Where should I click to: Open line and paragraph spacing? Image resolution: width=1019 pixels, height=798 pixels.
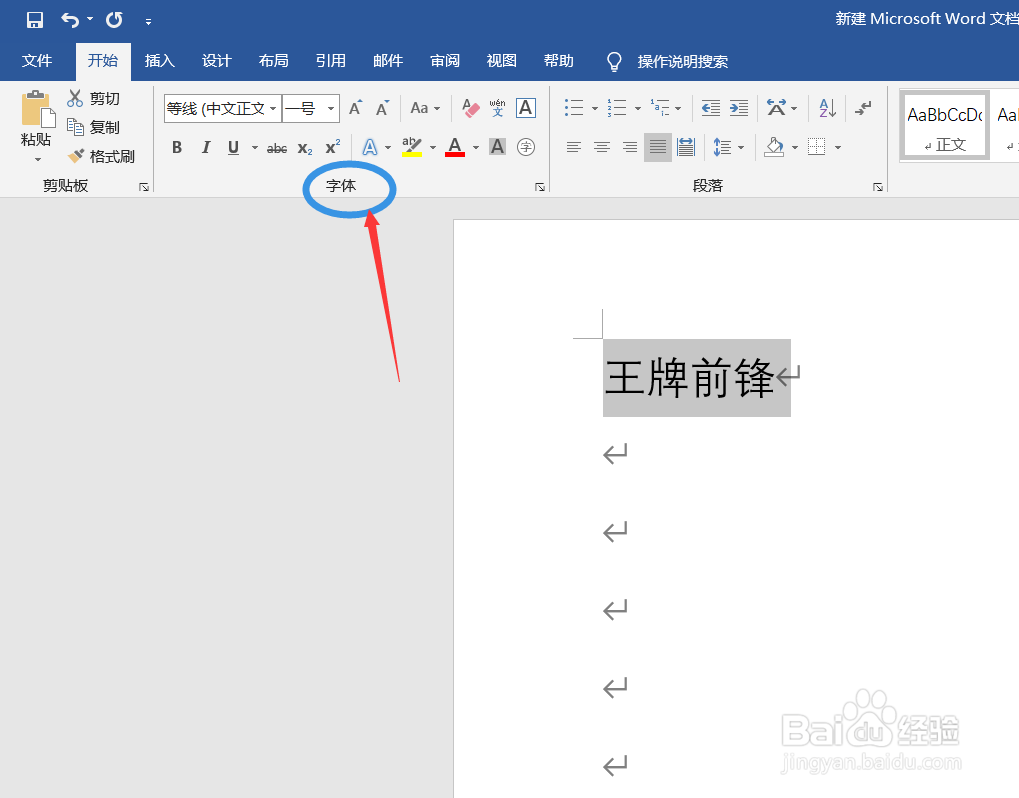[723, 148]
